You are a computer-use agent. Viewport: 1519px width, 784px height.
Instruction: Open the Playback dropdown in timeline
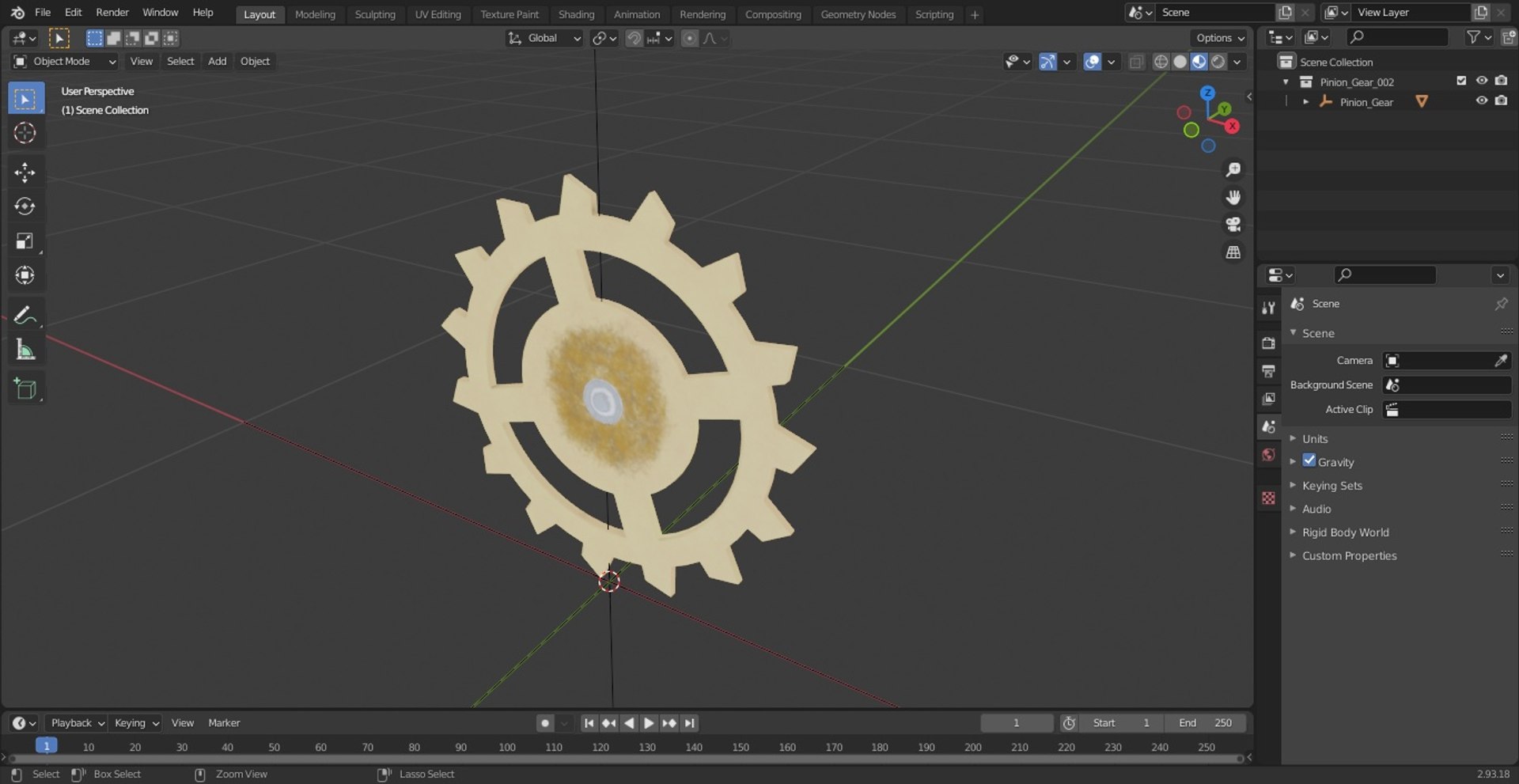(76, 722)
